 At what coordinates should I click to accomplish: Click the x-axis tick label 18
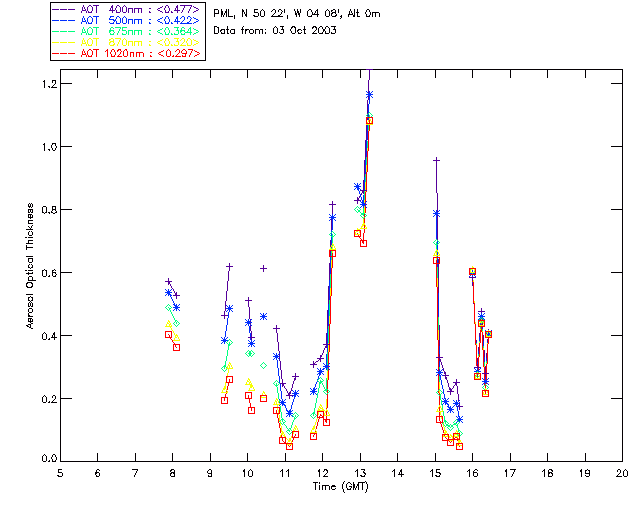click(x=547, y=473)
